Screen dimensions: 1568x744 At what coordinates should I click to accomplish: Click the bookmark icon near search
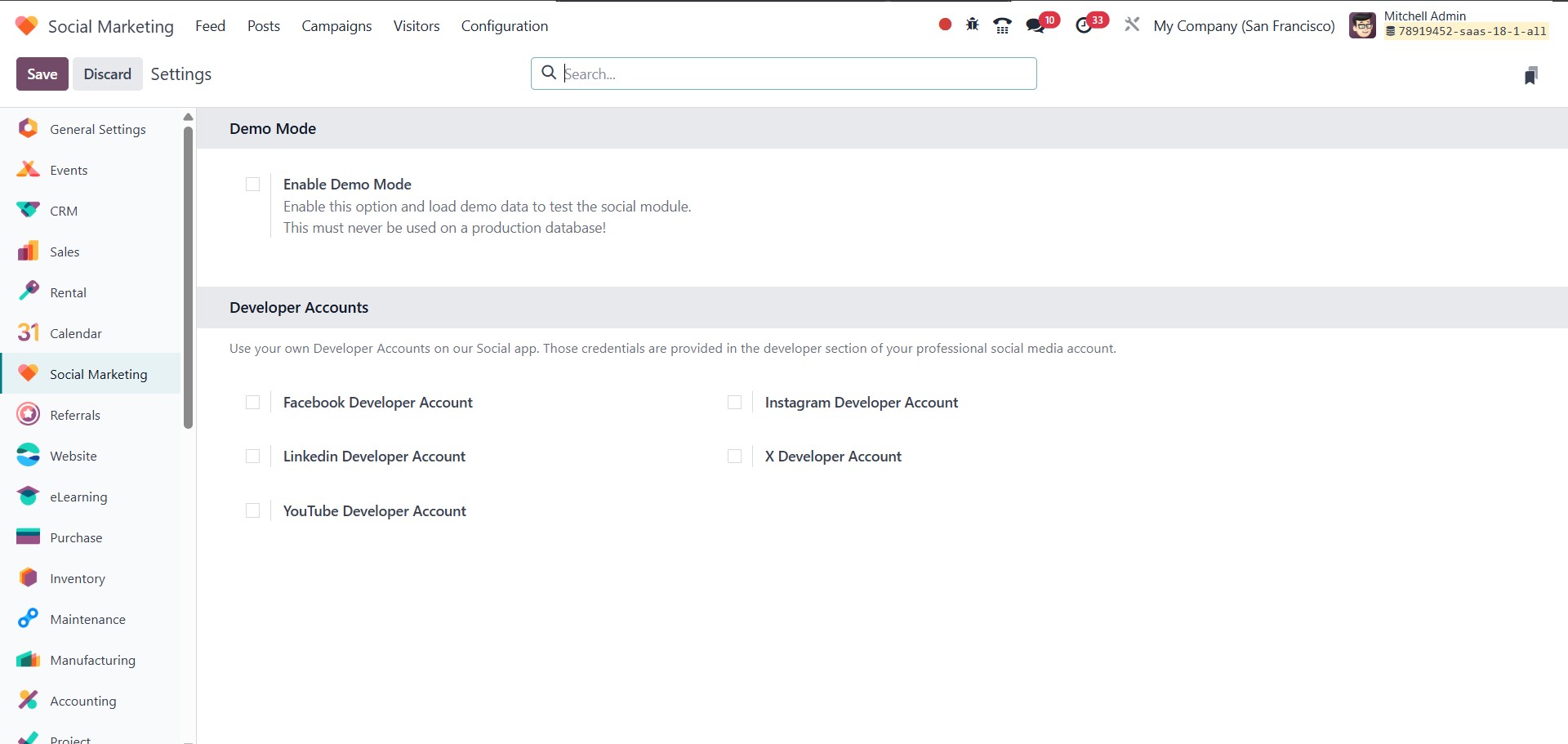[x=1531, y=75]
